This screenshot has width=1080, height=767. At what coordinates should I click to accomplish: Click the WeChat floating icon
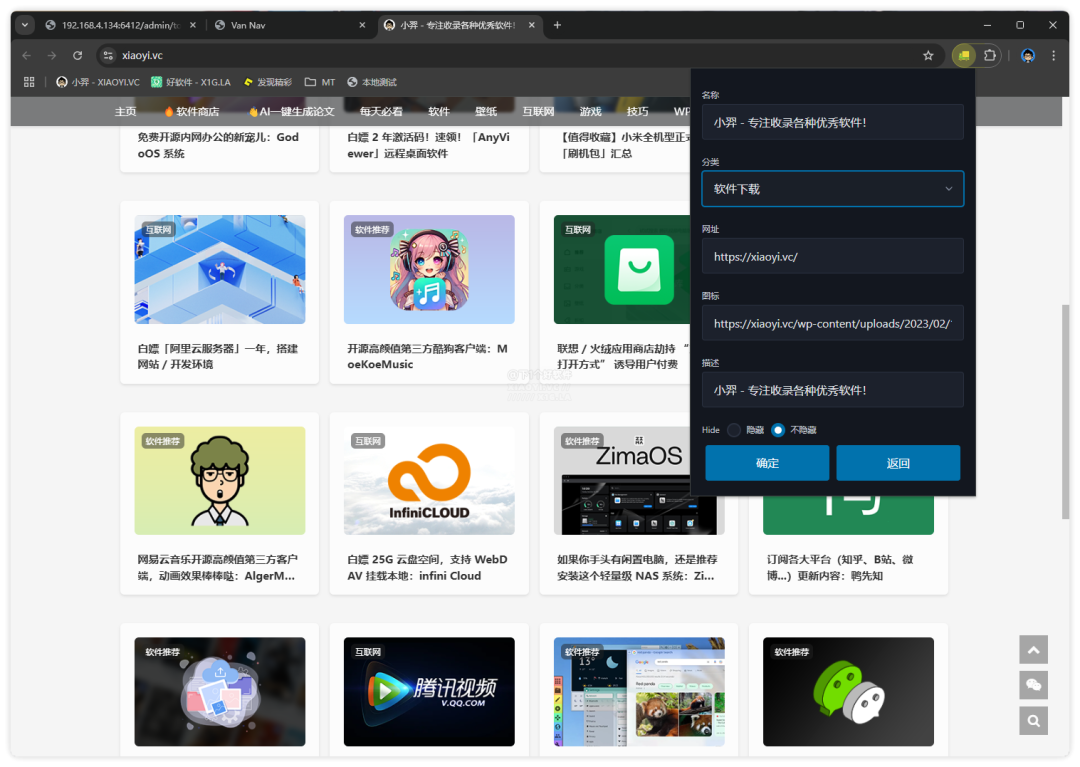point(1033,685)
